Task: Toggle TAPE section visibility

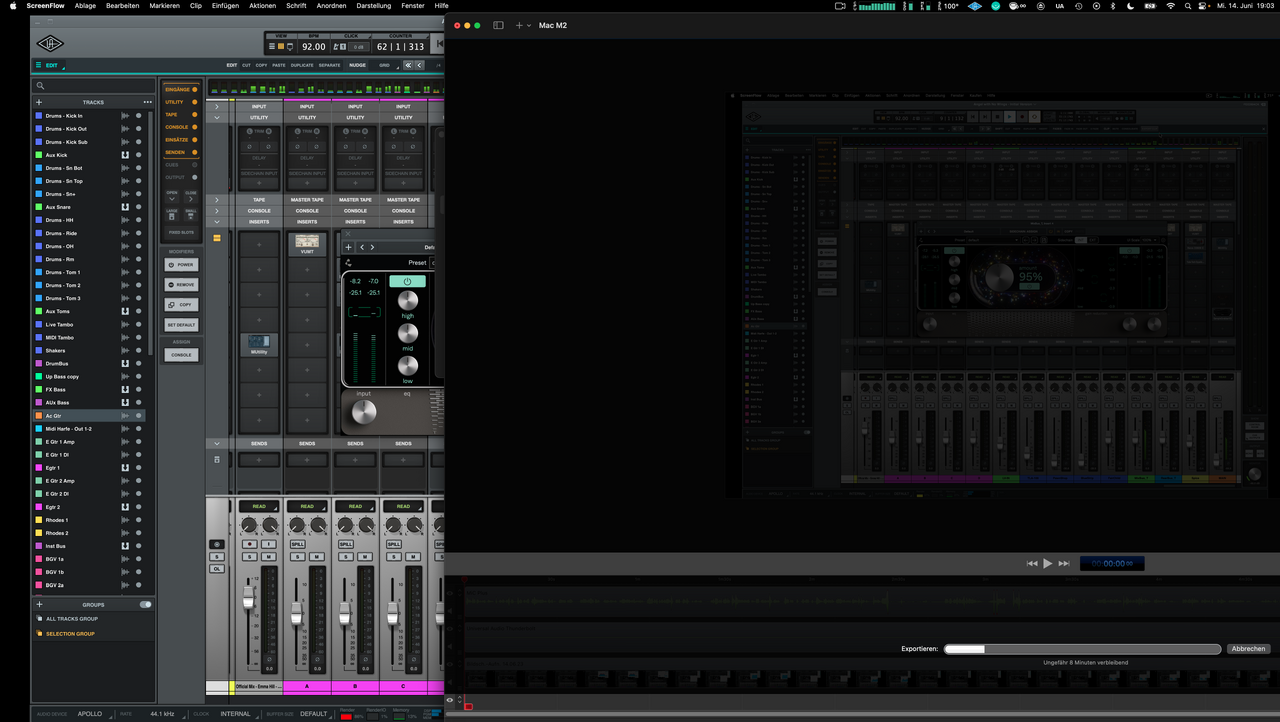Action: [194, 114]
